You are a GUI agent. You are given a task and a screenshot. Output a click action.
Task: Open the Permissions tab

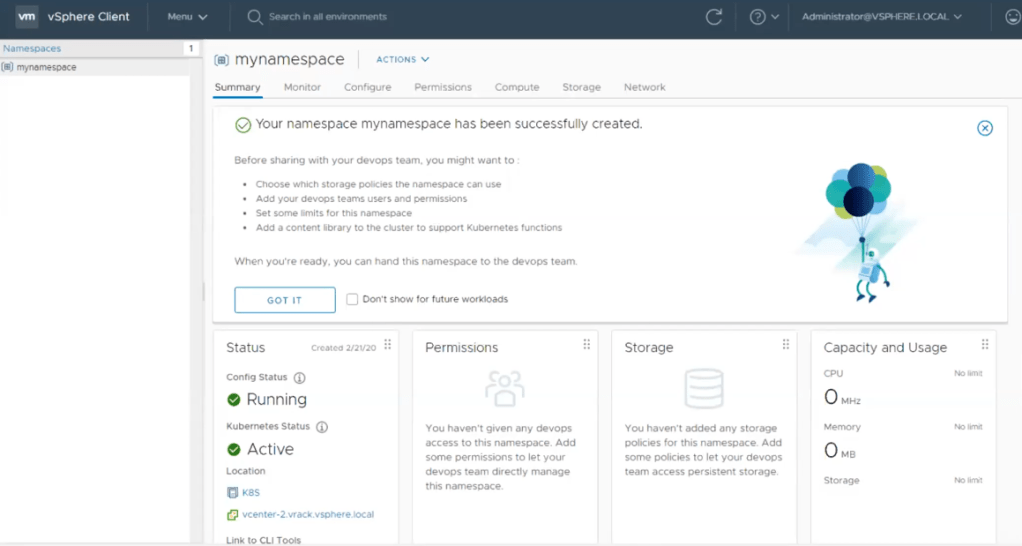click(x=443, y=87)
